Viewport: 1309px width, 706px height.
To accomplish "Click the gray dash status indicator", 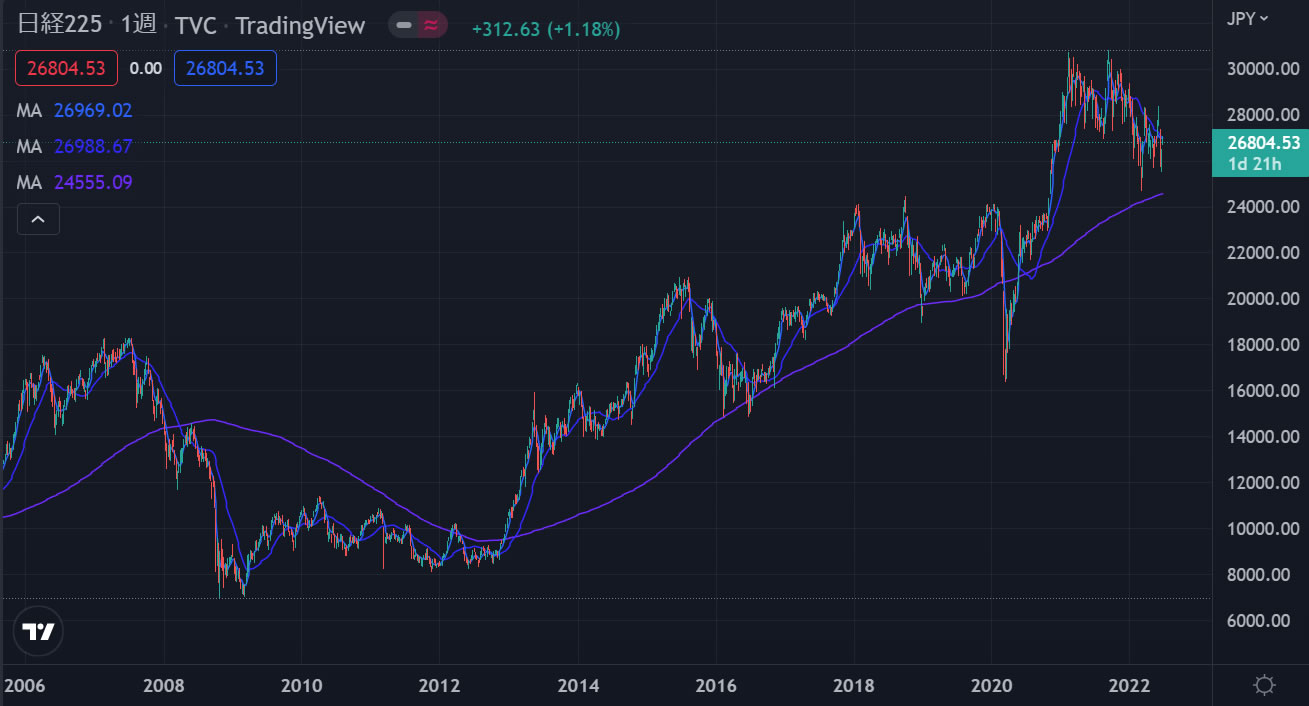I will 404,26.
